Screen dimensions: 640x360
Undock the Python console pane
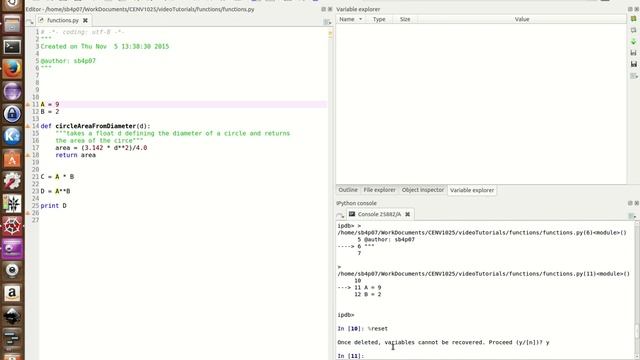point(630,203)
